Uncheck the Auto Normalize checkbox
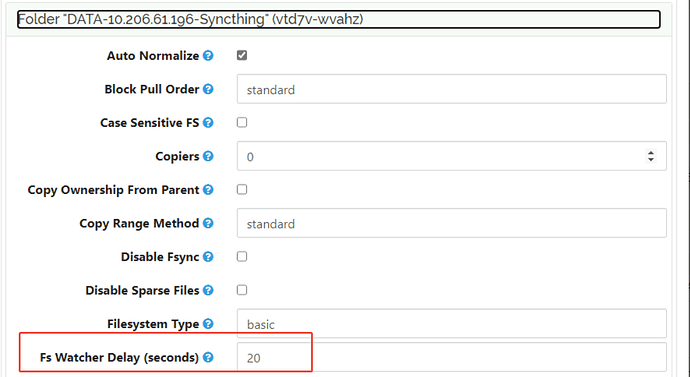 pyautogui.click(x=242, y=55)
